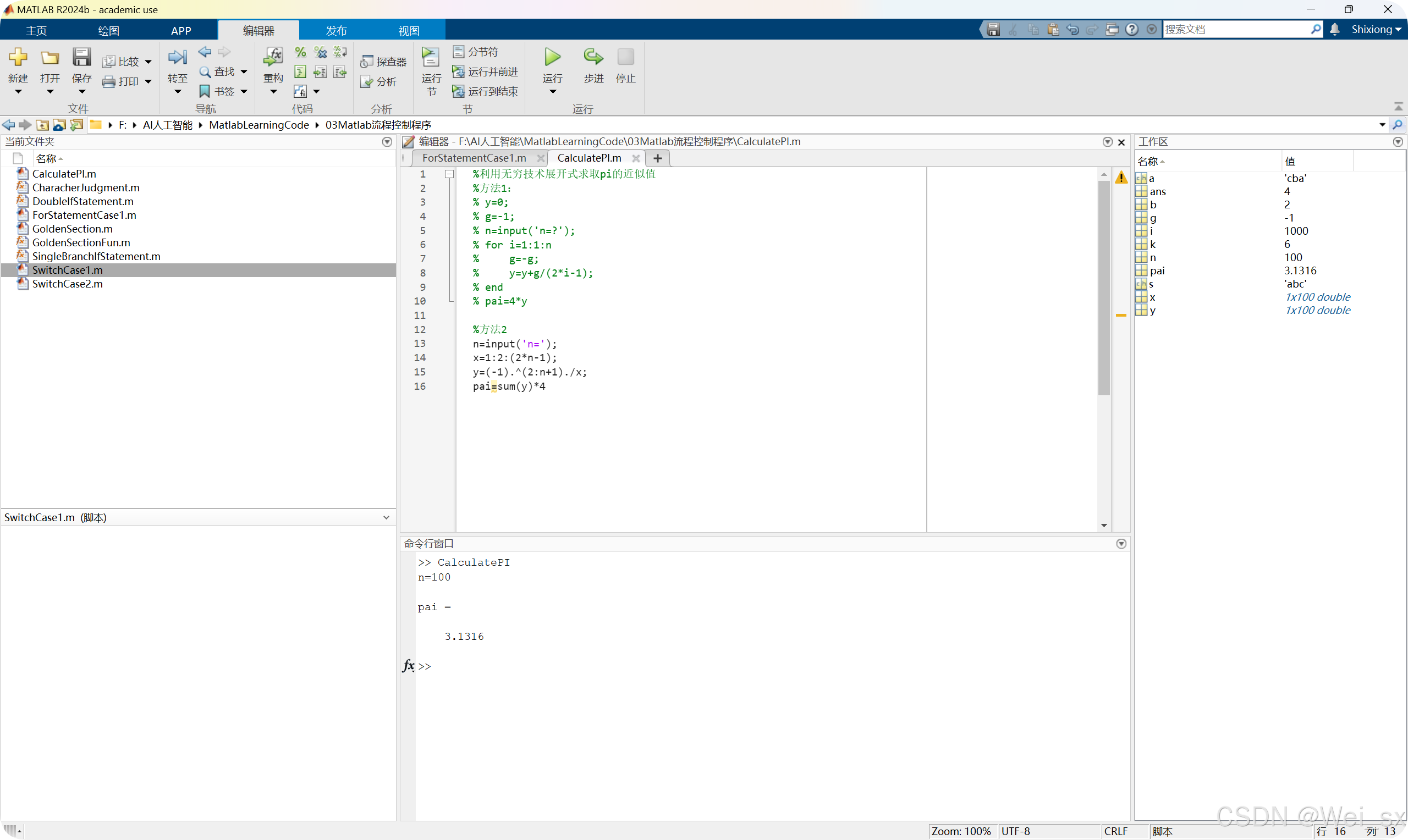Expand the SwitchCase1.m details panel chevron
The height and width of the screenshot is (840, 1408).
(386, 517)
